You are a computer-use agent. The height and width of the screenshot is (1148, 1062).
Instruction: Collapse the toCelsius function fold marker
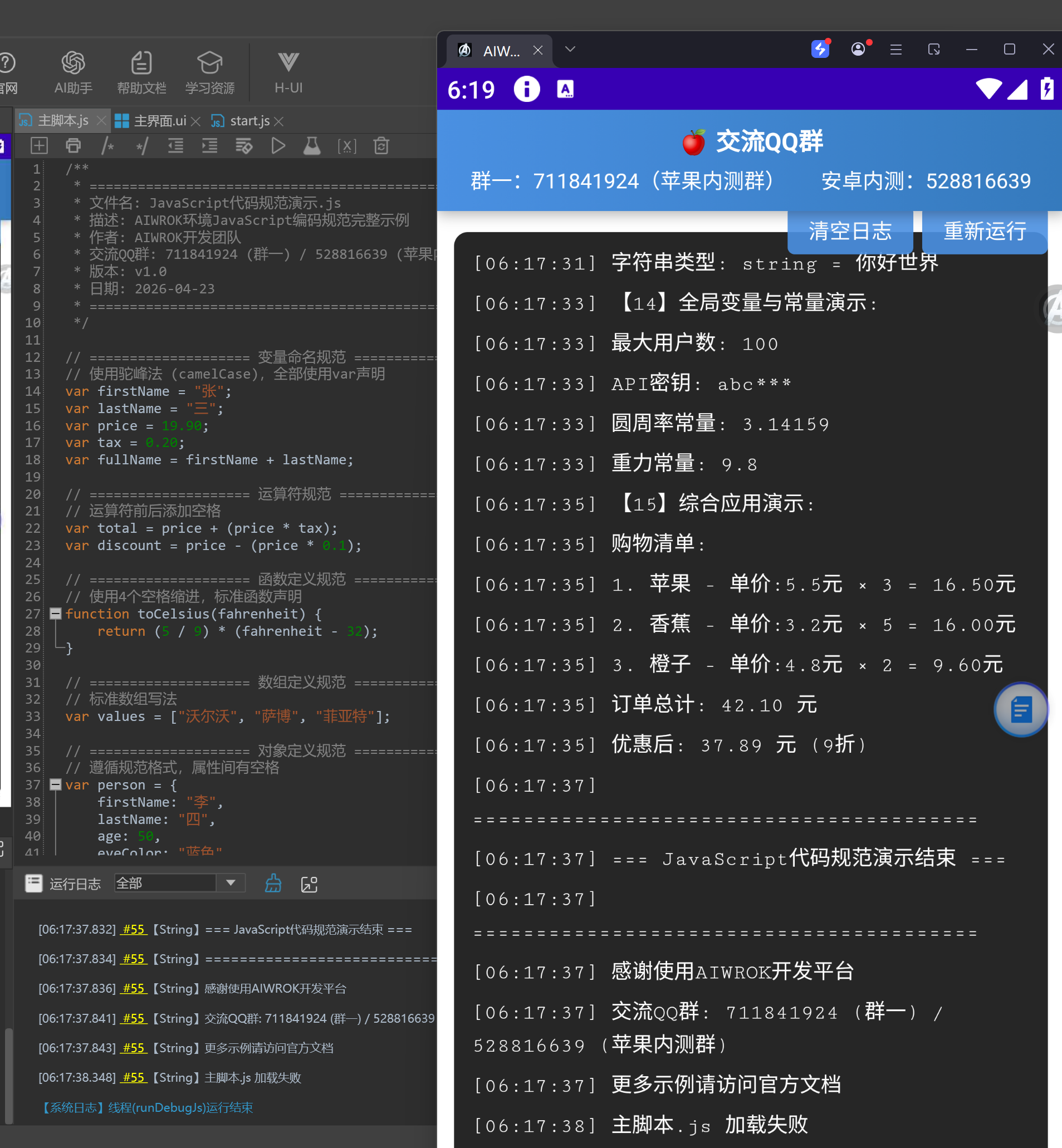[x=56, y=614]
